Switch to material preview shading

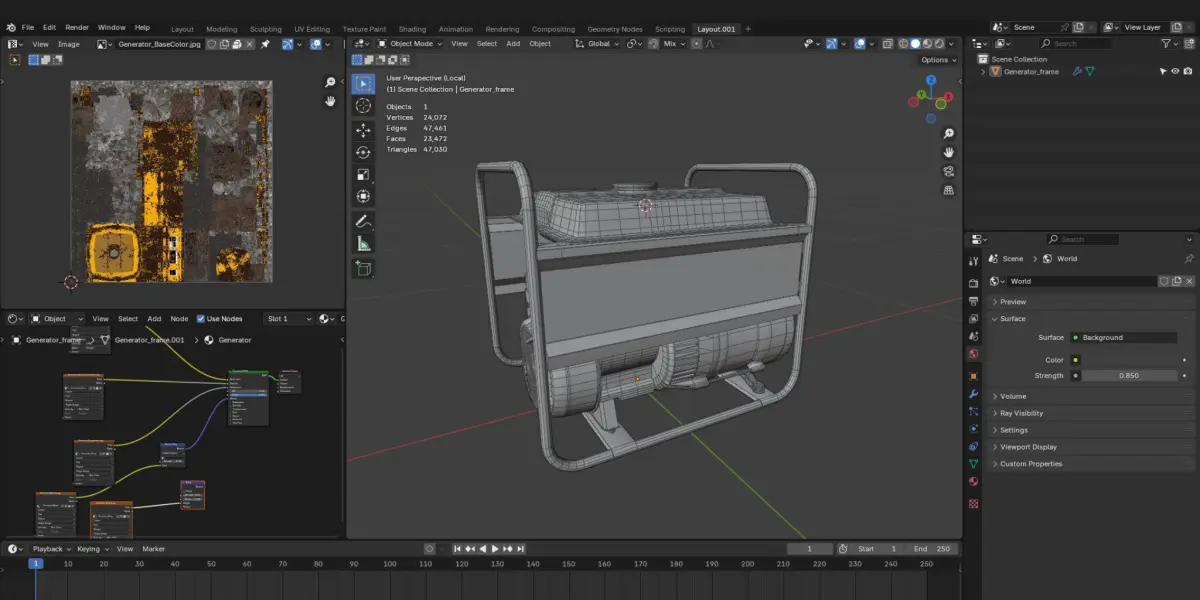click(928, 44)
